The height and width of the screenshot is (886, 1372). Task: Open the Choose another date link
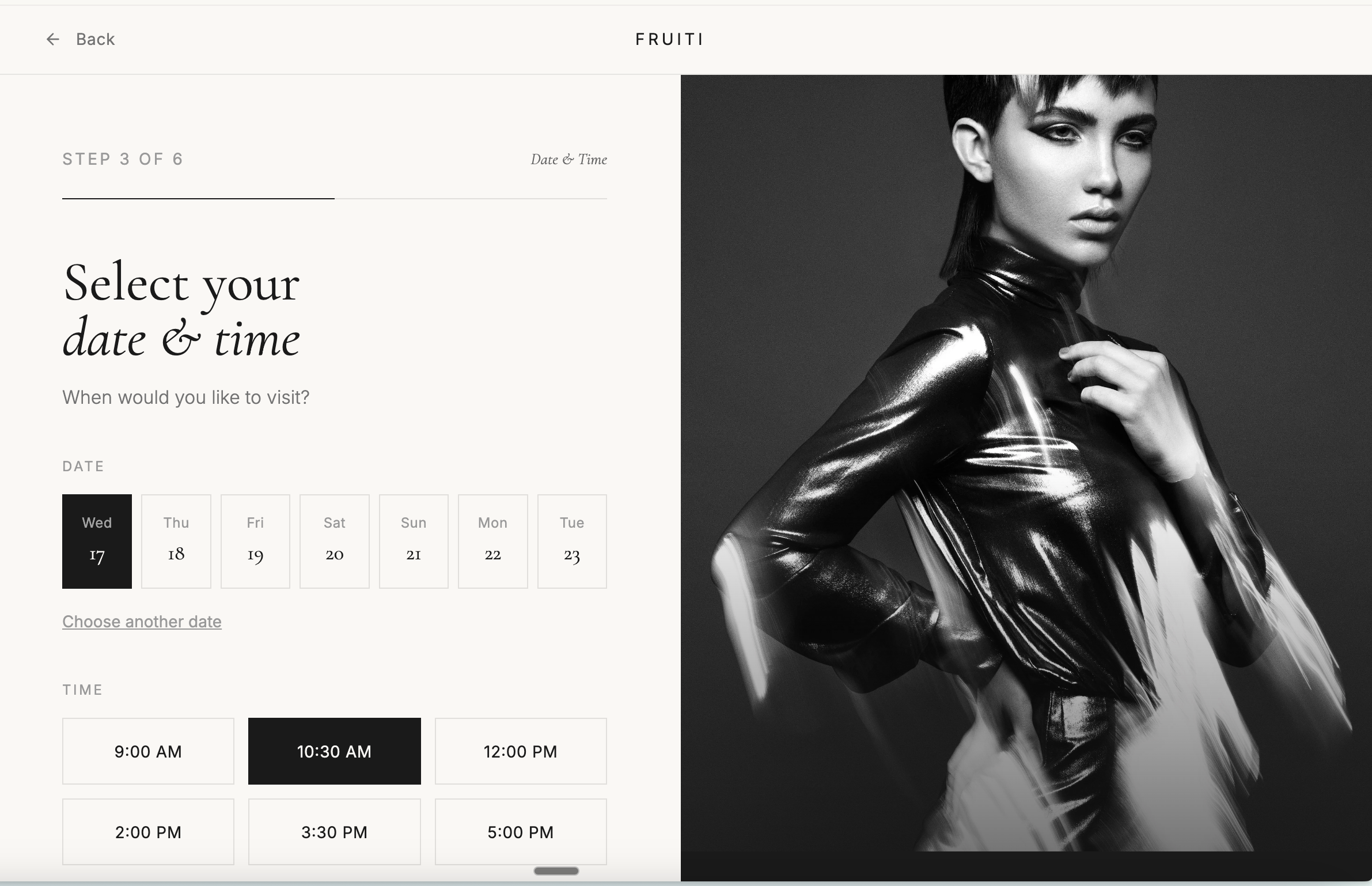pyautogui.click(x=142, y=622)
